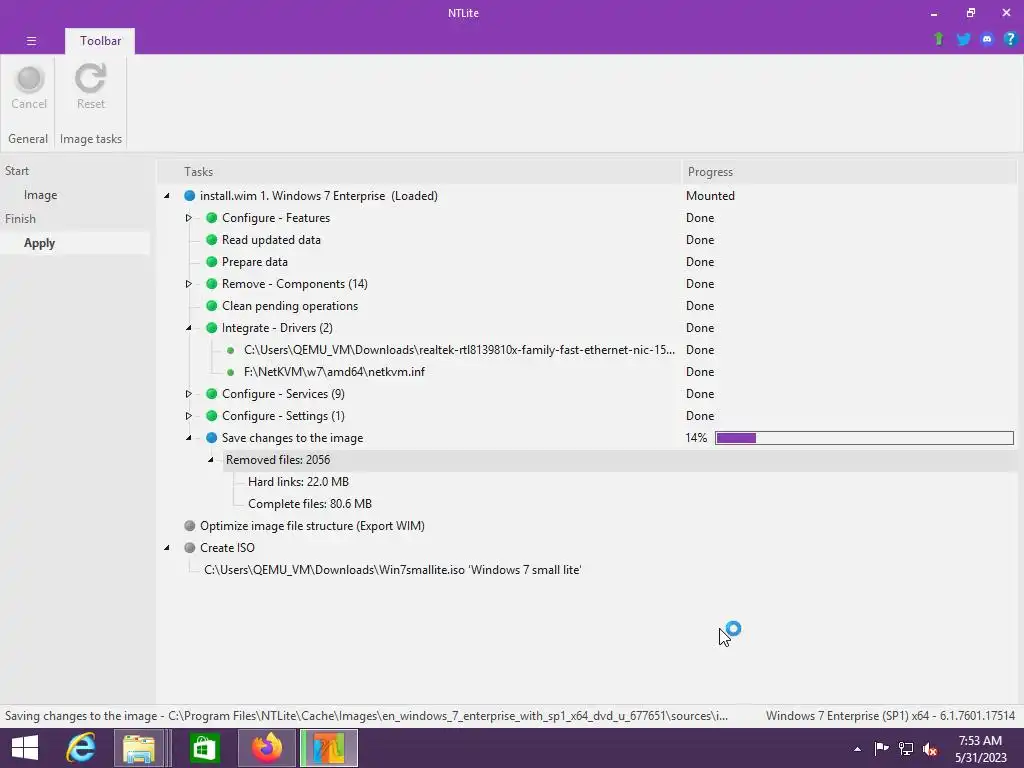Select 'F:\NetKVM\w7\amd64\netkvm.inf' driver row

[334, 372]
